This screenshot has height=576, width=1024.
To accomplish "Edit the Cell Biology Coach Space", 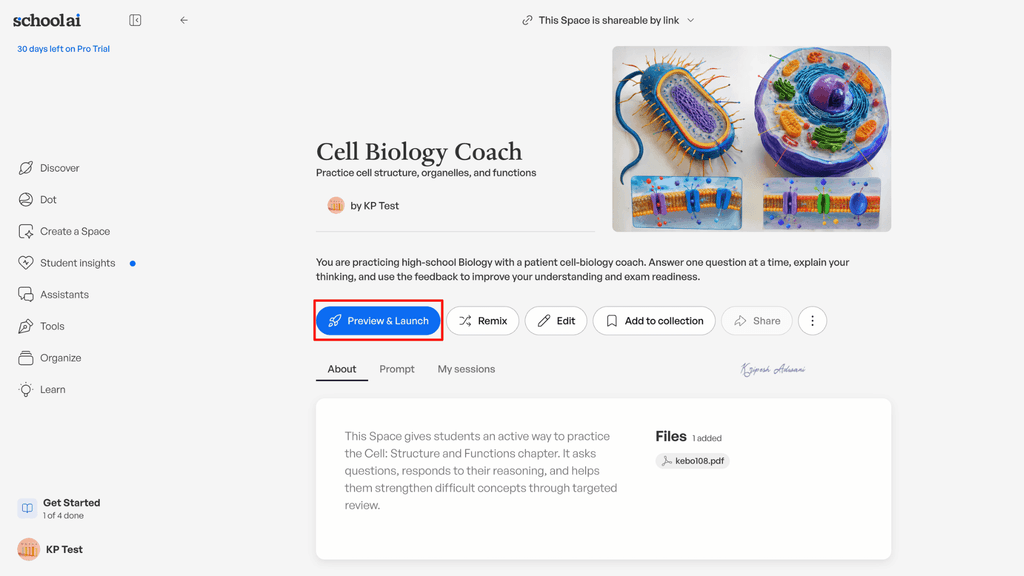I will (556, 321).
